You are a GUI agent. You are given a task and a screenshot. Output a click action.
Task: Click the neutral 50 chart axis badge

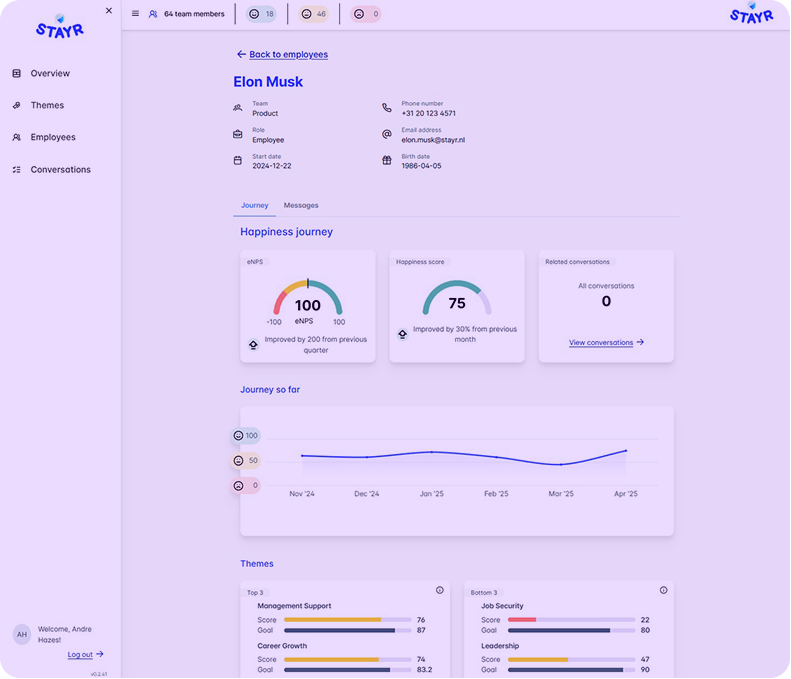click(246, 461)
